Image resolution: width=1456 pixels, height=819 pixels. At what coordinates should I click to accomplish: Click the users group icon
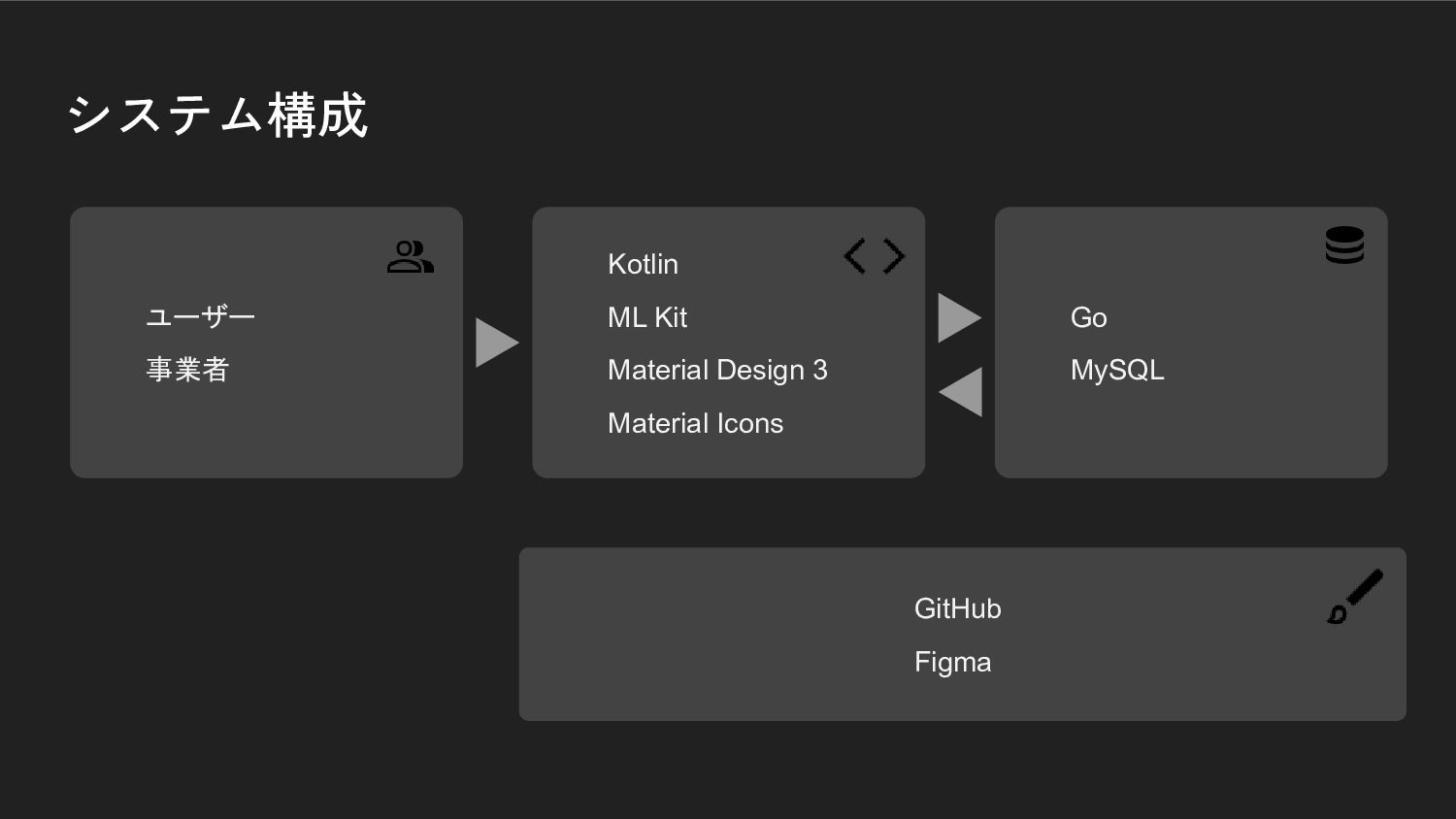[410, 257]
